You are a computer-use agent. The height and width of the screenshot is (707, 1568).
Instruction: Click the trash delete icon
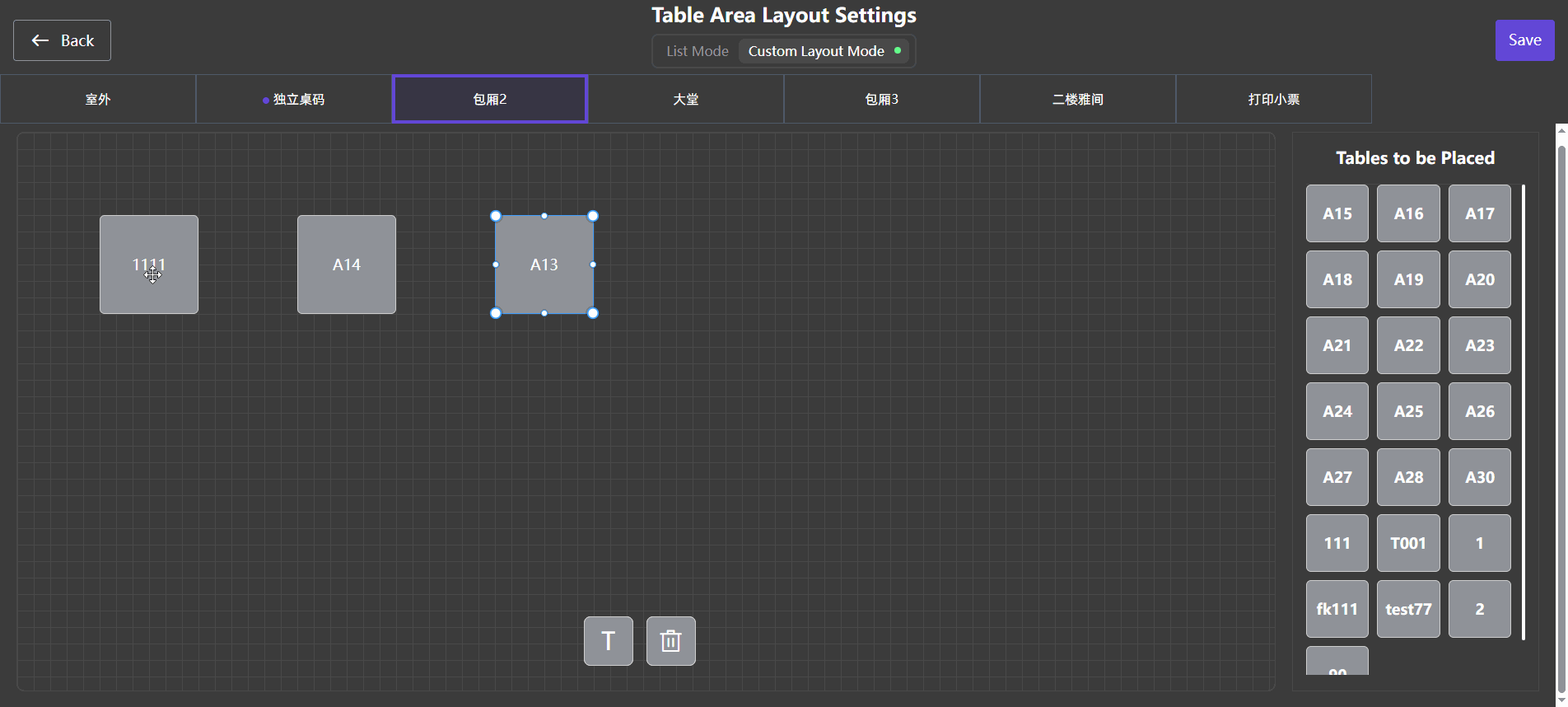click(x=670, y=641)
